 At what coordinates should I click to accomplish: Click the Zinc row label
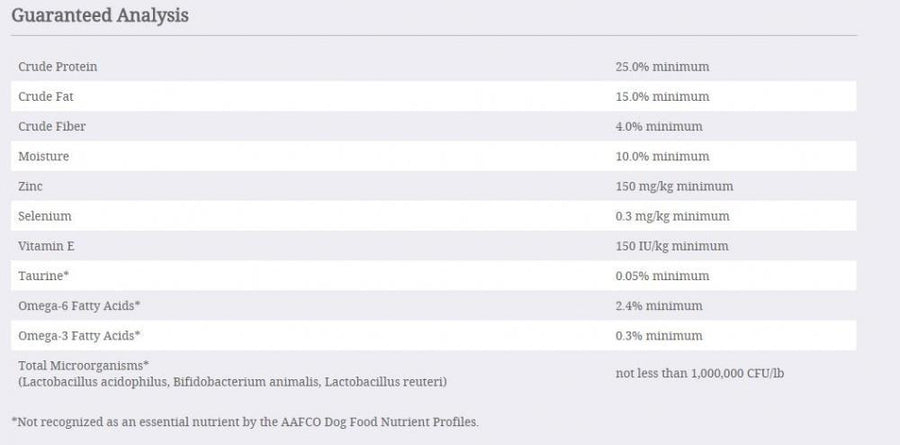[30, 186]
